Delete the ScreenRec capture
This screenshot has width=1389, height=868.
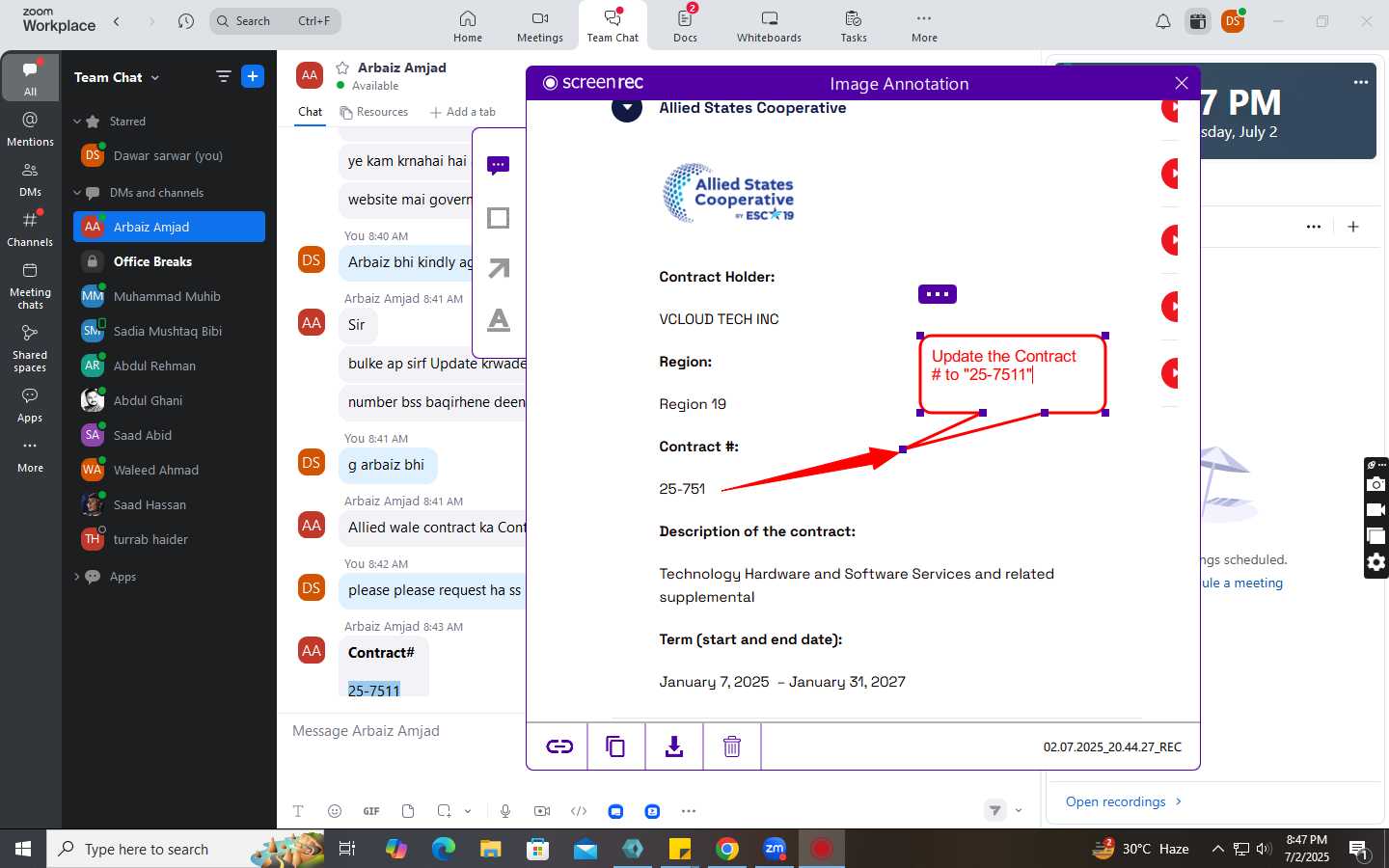point(732,746)
